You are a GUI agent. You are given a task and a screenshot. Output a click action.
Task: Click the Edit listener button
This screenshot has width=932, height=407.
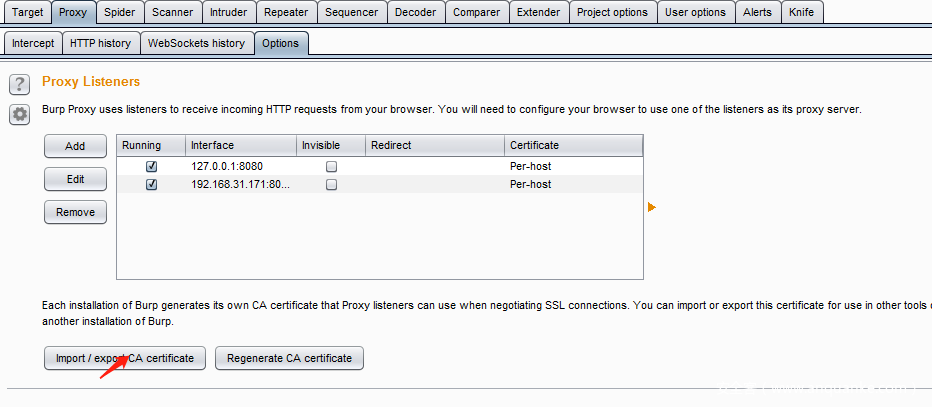click(75, 179)
